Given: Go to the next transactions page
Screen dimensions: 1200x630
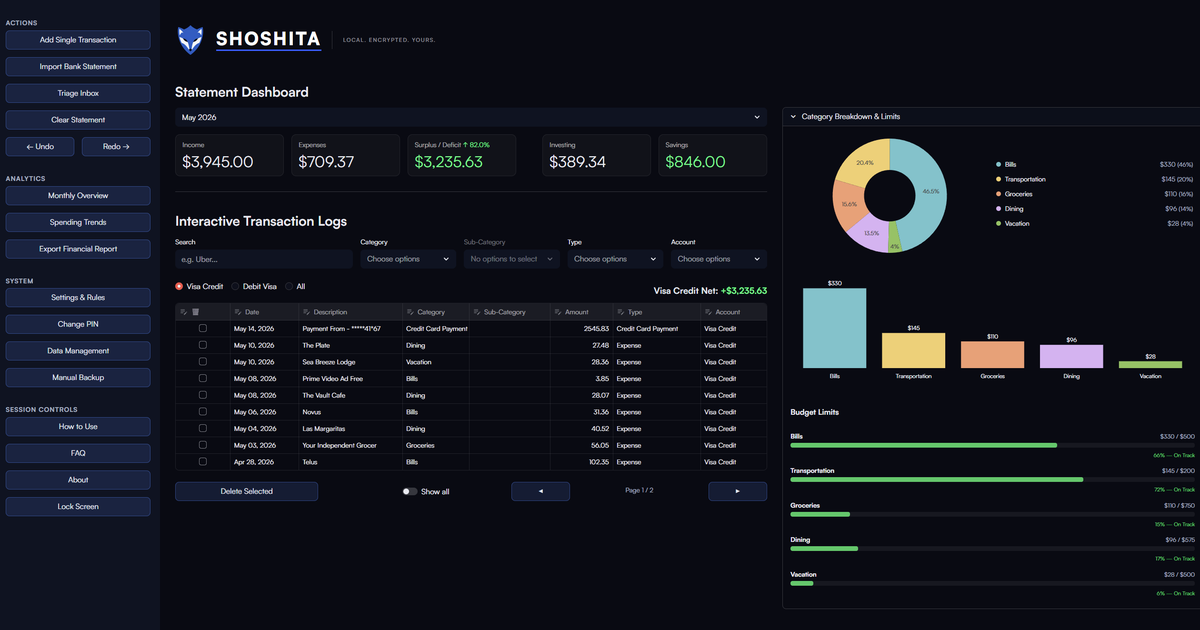Looking at the screenshot, I should (738, 492).
